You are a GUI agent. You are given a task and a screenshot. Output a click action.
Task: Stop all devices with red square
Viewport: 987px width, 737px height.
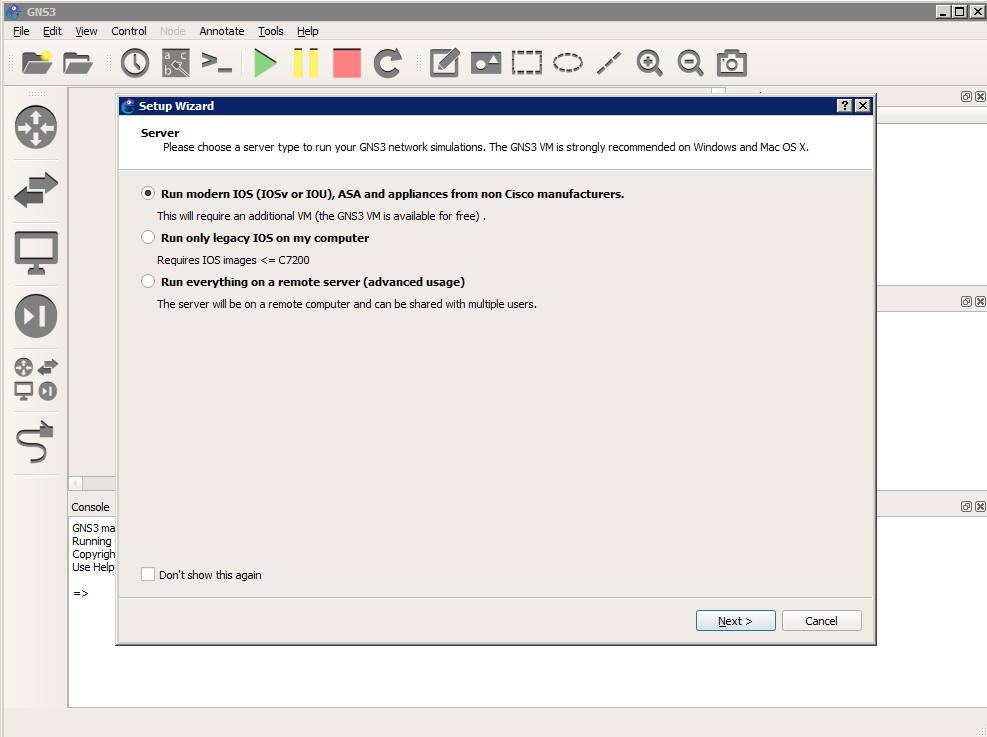[347, 63]
